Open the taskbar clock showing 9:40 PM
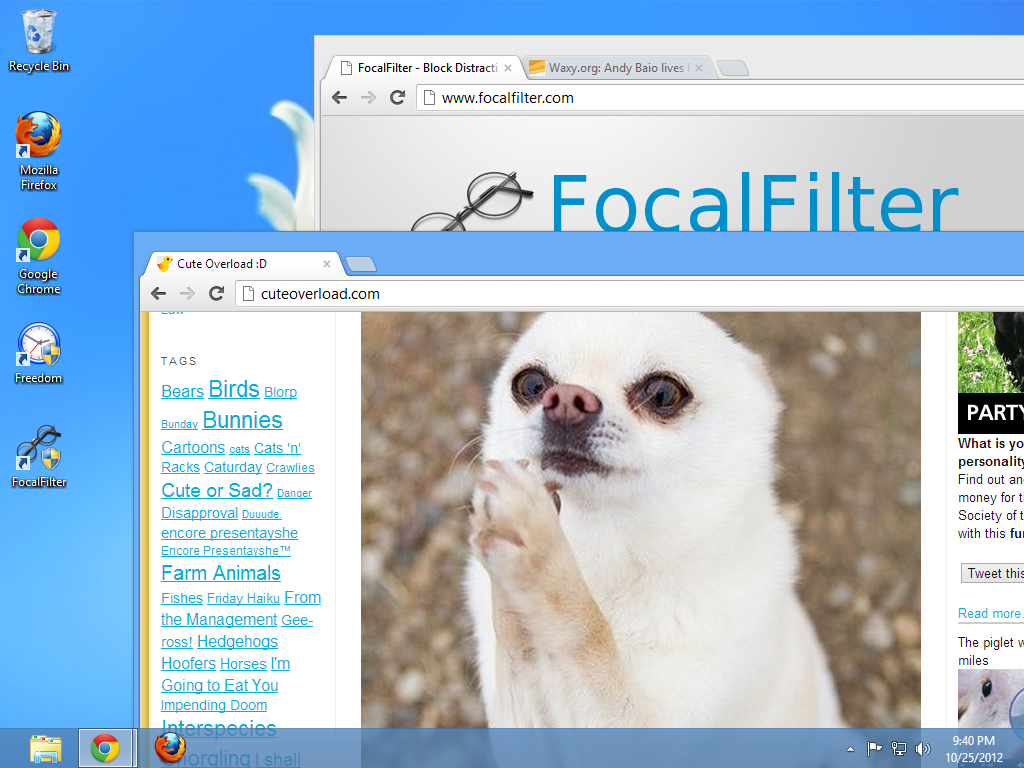The width and height of the screenshot is (1024, 768). click(x=974, y=749)
